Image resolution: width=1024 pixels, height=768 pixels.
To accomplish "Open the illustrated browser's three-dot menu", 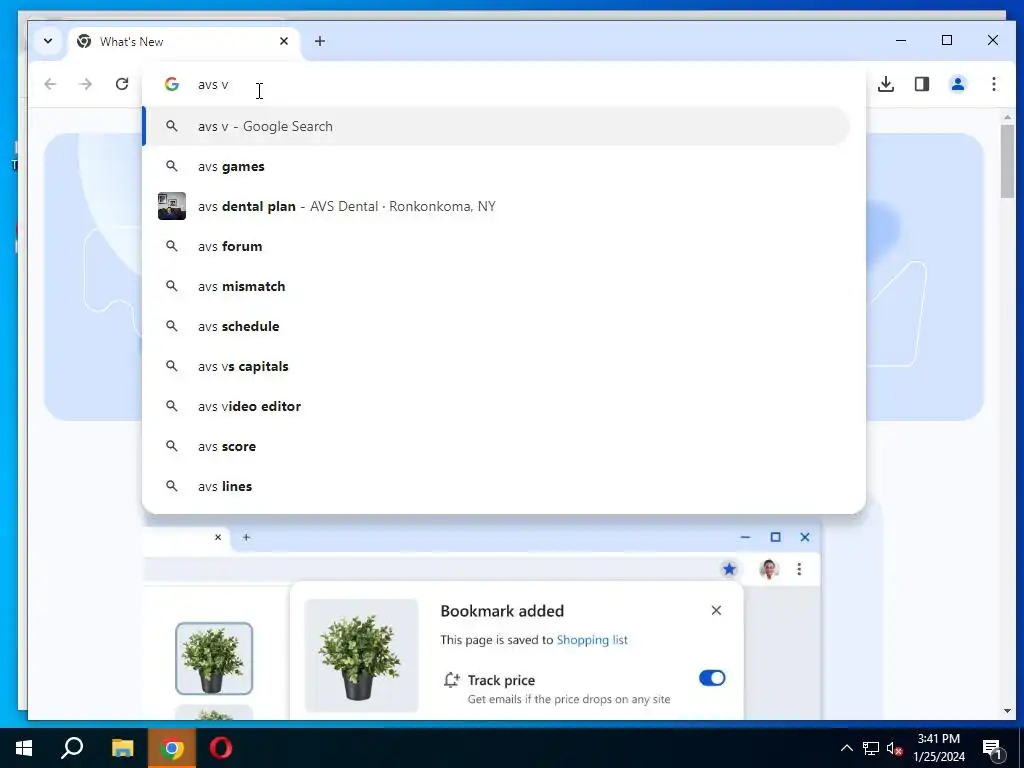I will click(799, 569).
